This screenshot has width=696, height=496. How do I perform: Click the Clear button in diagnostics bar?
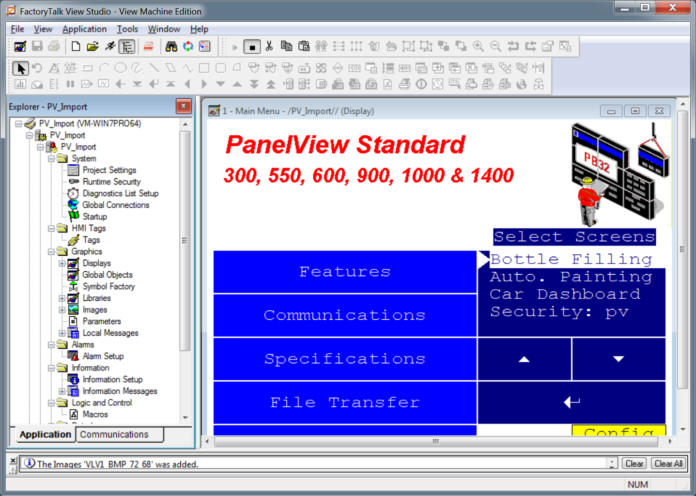pos(634,464)
